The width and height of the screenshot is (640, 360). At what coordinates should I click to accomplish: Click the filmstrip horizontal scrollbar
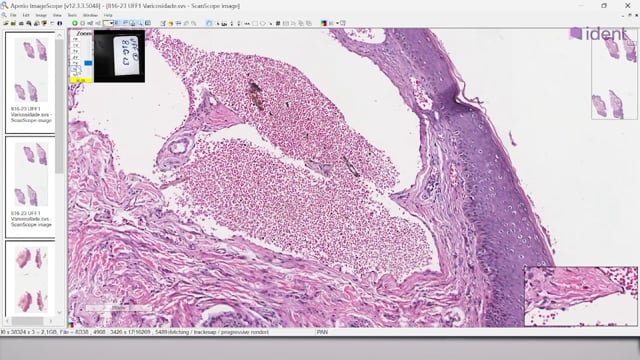coord(28,321)
